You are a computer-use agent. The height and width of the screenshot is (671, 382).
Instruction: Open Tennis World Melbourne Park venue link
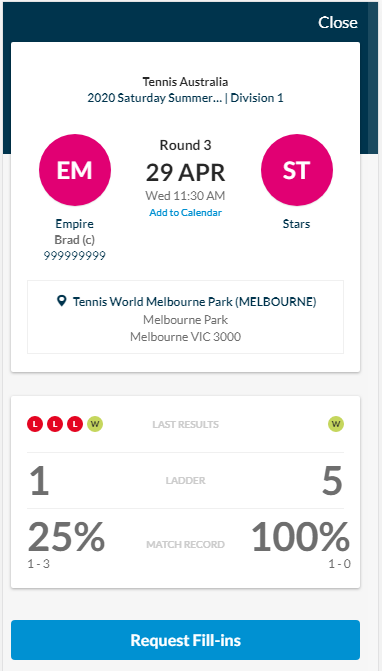[195, 302]
